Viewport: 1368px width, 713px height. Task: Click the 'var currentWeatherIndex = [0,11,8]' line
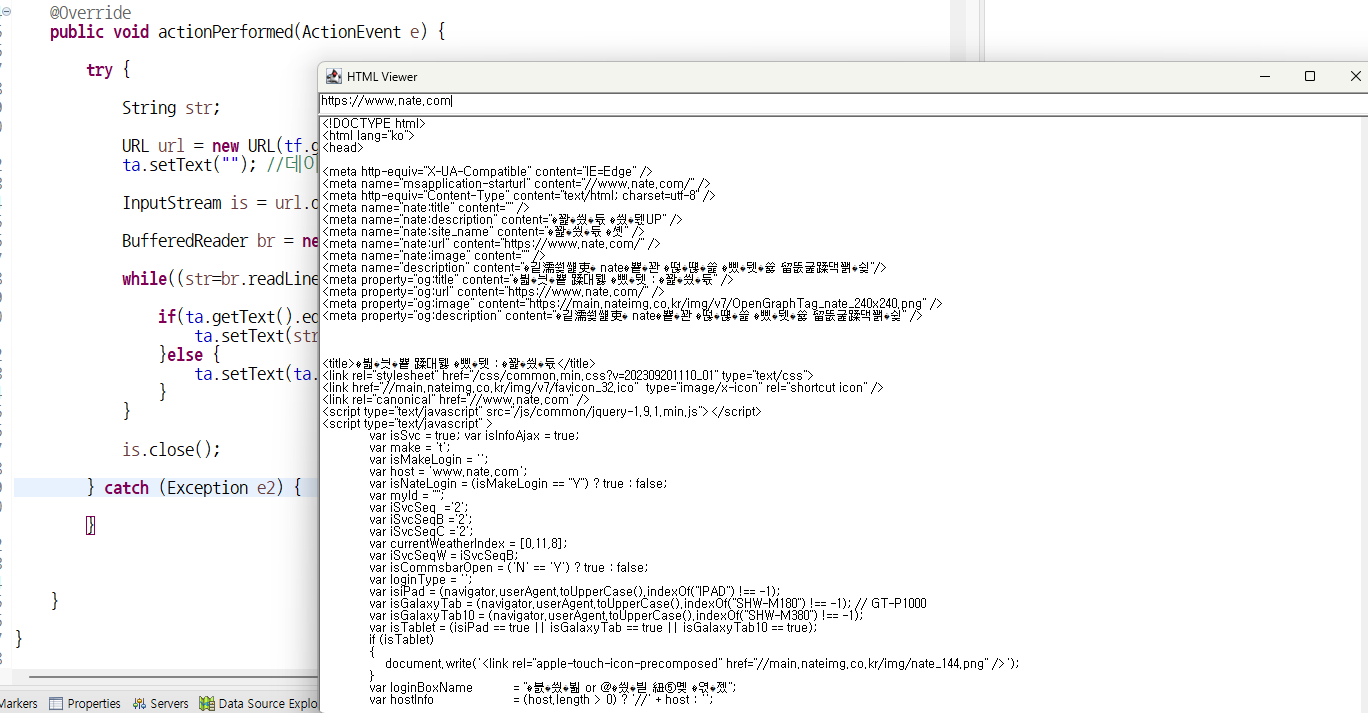pos(469,543)
